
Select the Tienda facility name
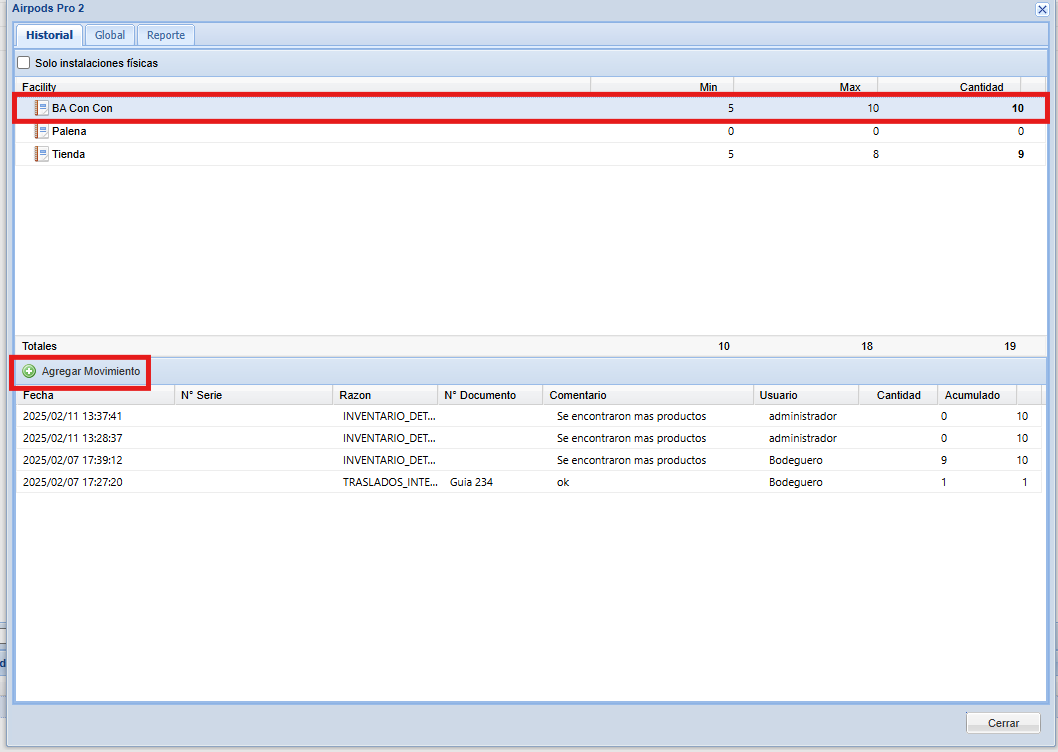pos(68,154)
